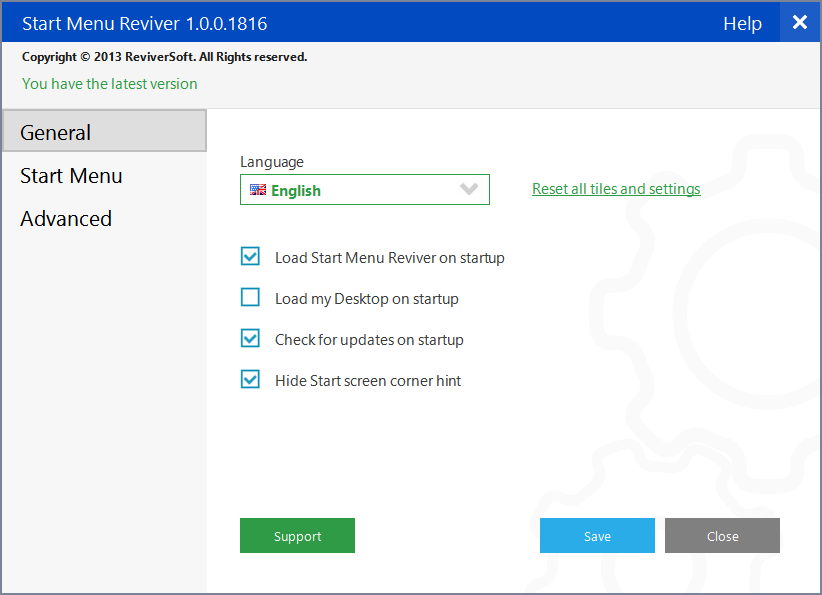Click the gray Close button

722,536
